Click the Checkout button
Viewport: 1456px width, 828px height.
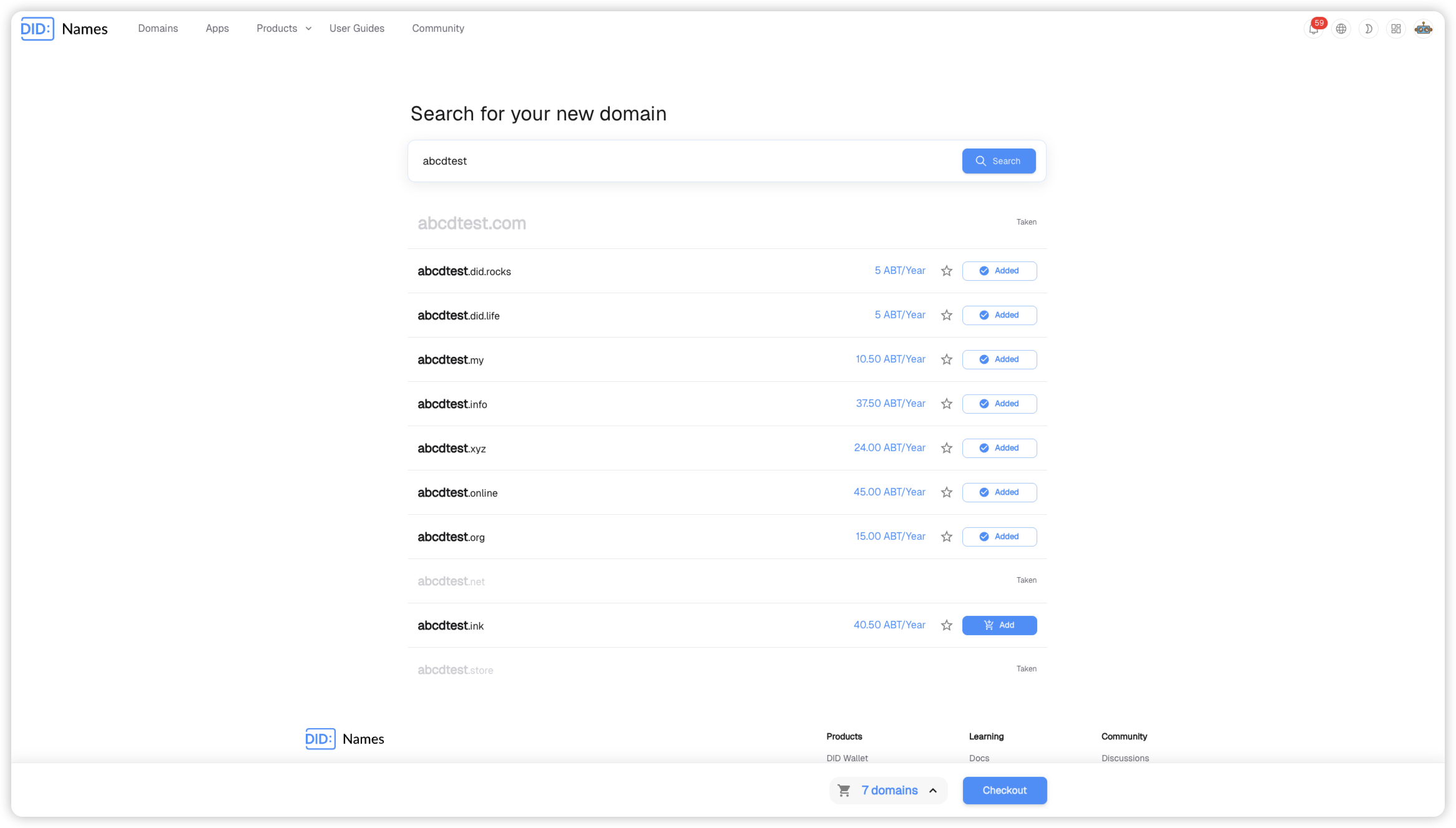(x=1004, y=791)
